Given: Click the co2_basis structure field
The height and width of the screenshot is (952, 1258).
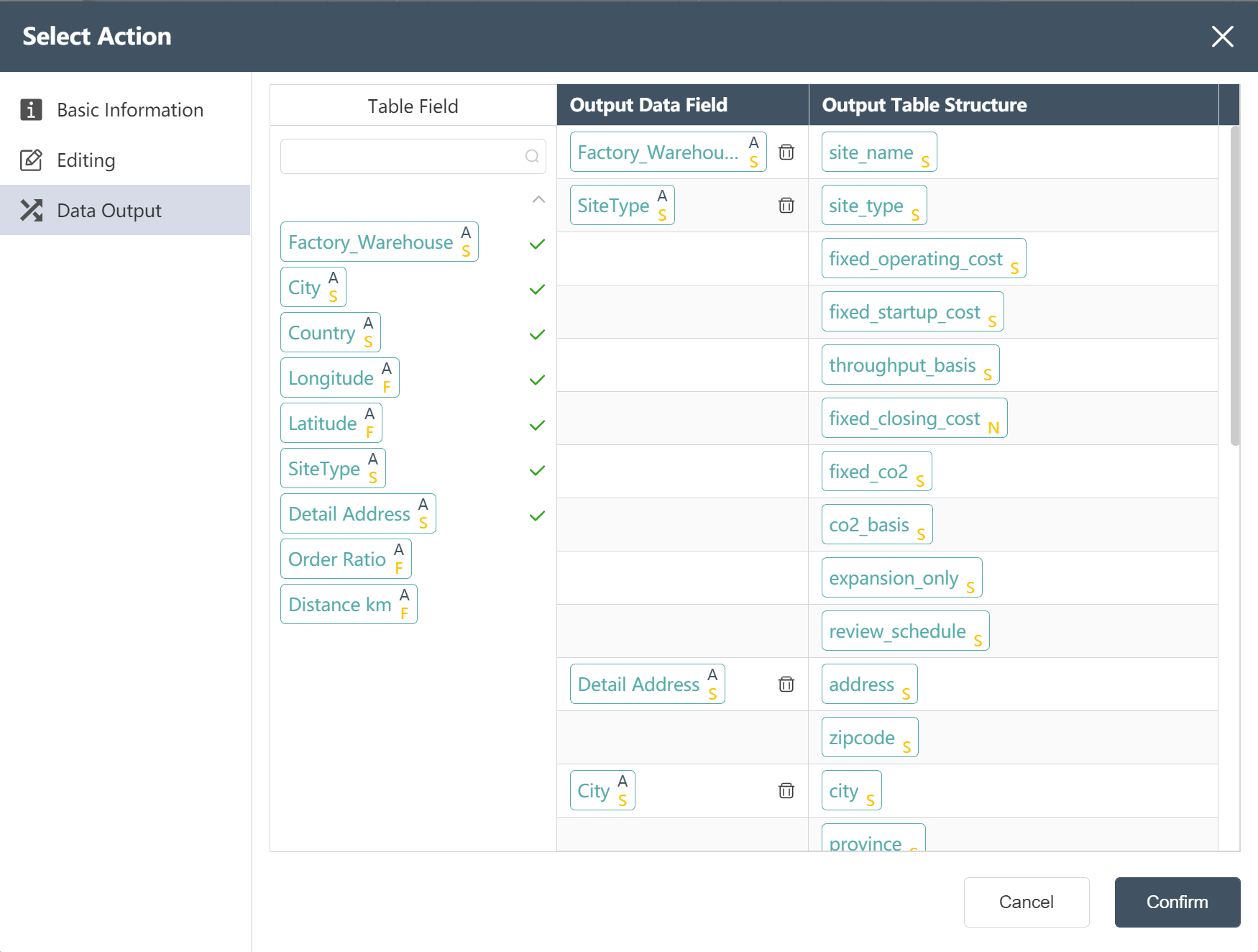Looking at the screenshot, I should tap(877, 524).
